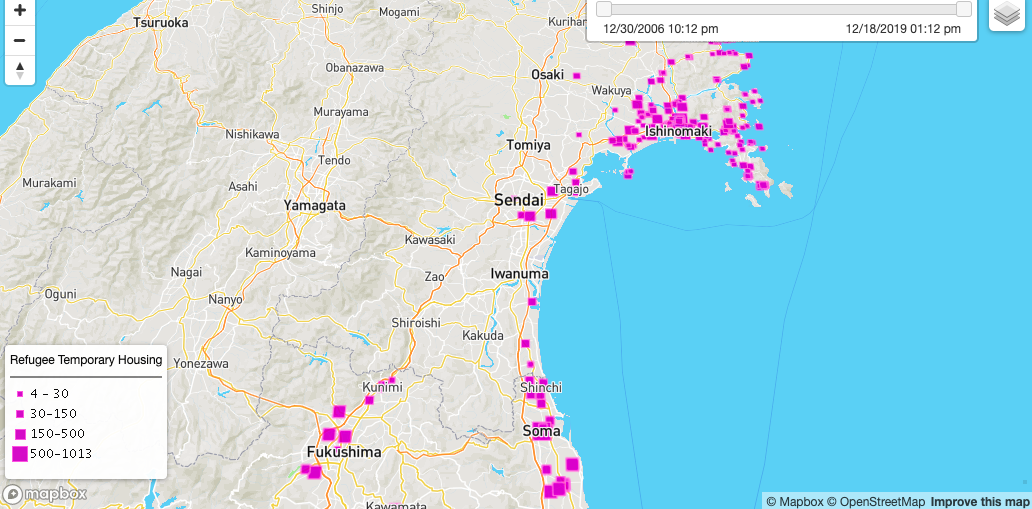
Task: Reset map bearing with compass button
Action: click(x=19, y=70)
